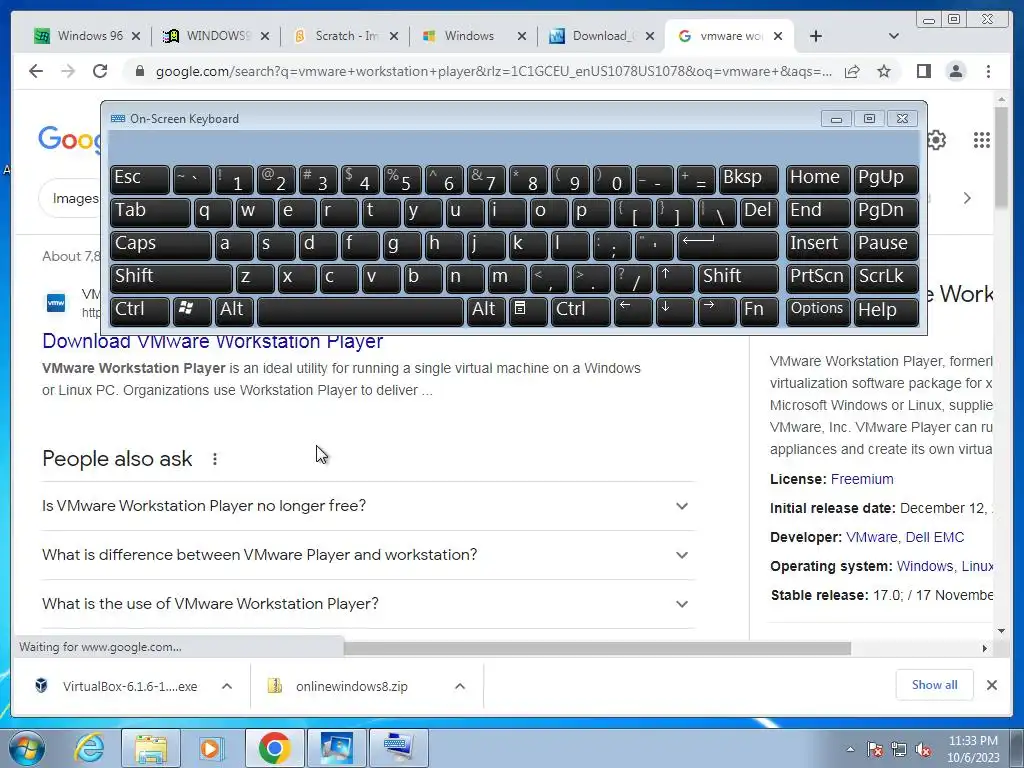The width and height of the screenshot is (1024, 768).
Task: Click more options dots beside People also ask
Action: pos(215,459)
